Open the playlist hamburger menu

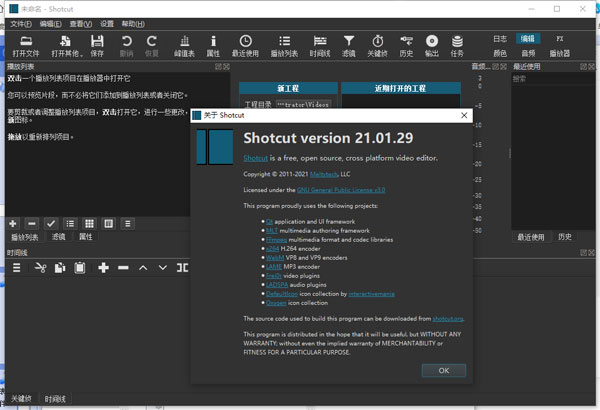click(125, 222)
